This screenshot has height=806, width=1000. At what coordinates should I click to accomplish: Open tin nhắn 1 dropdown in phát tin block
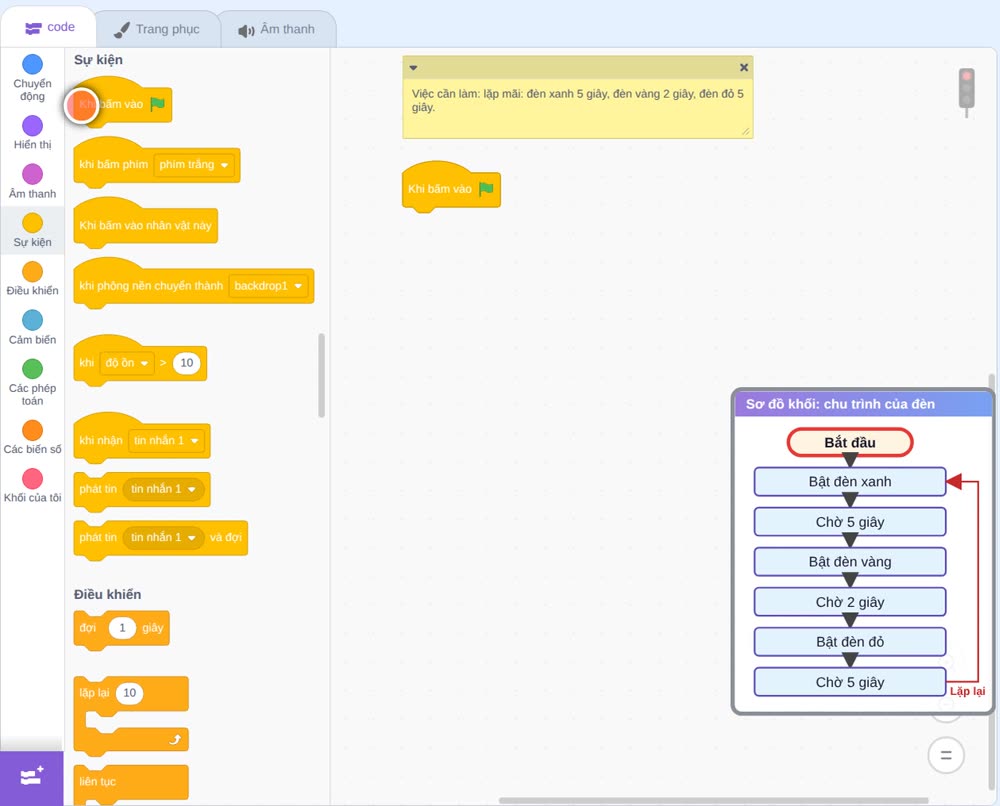click(163, 489)
